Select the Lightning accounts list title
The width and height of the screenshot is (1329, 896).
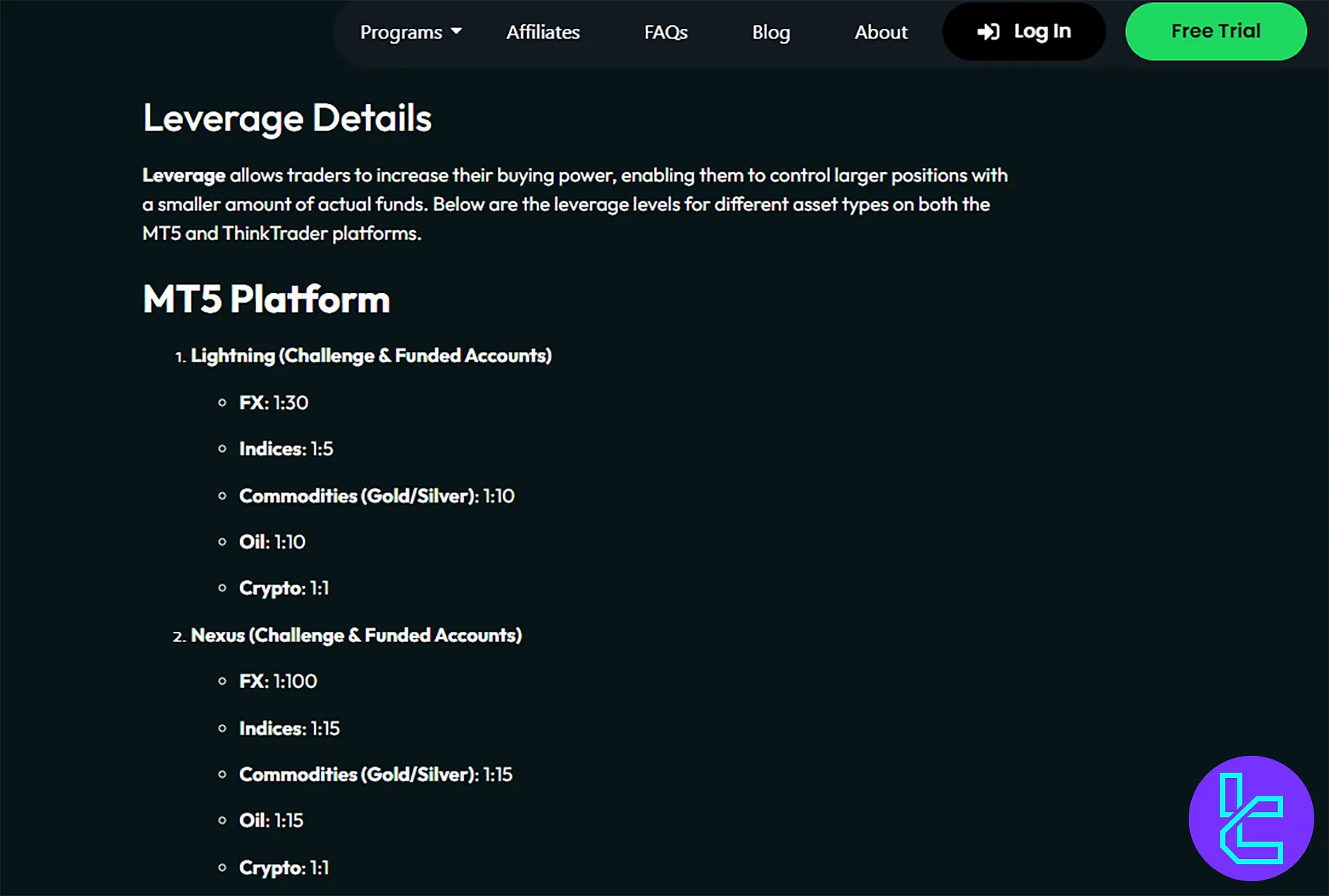[371, 356]
